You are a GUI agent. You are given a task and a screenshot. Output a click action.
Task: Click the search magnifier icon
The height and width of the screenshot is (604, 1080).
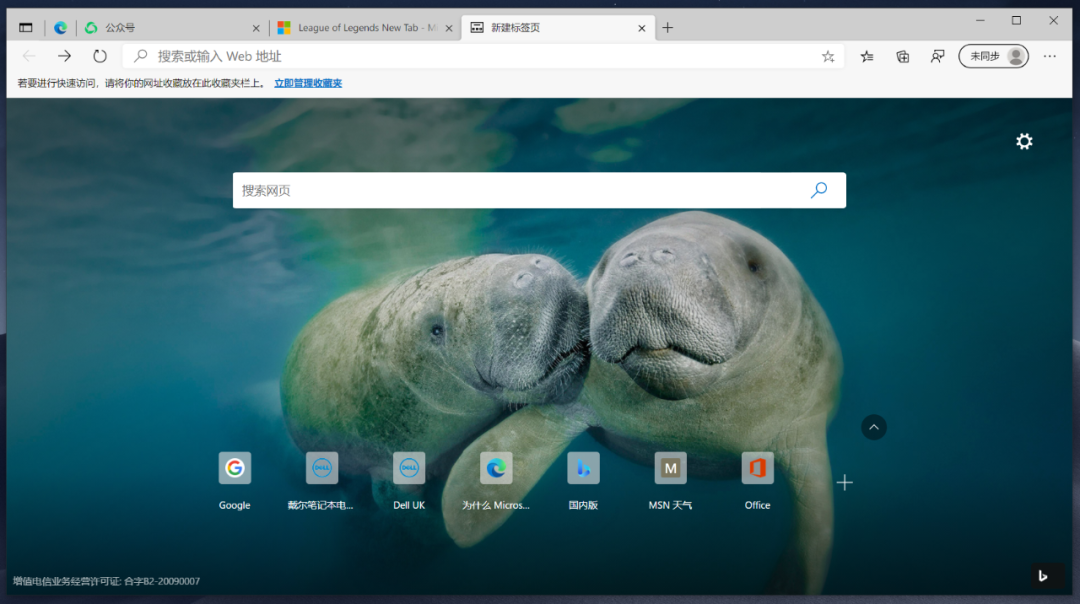819,190
